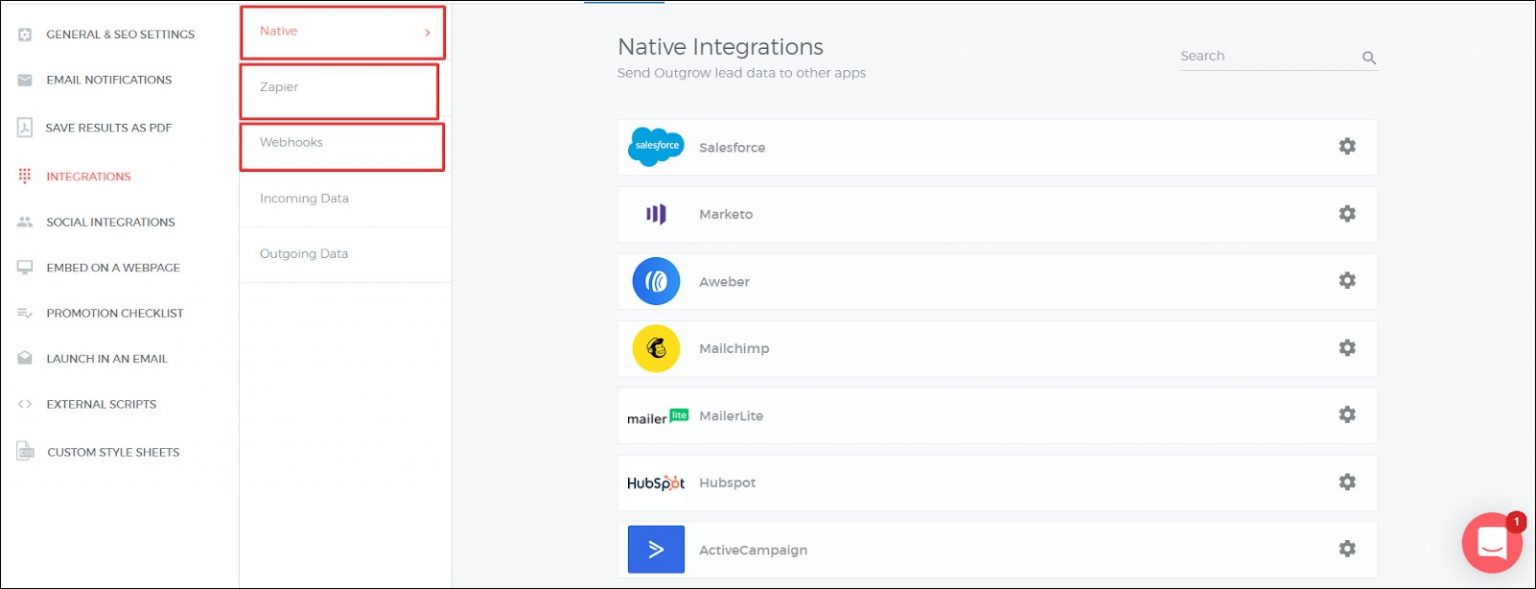Open the Salesforce settings gear
The width and height of the screenshot is (1536, 589).
tap(1347, 147)
